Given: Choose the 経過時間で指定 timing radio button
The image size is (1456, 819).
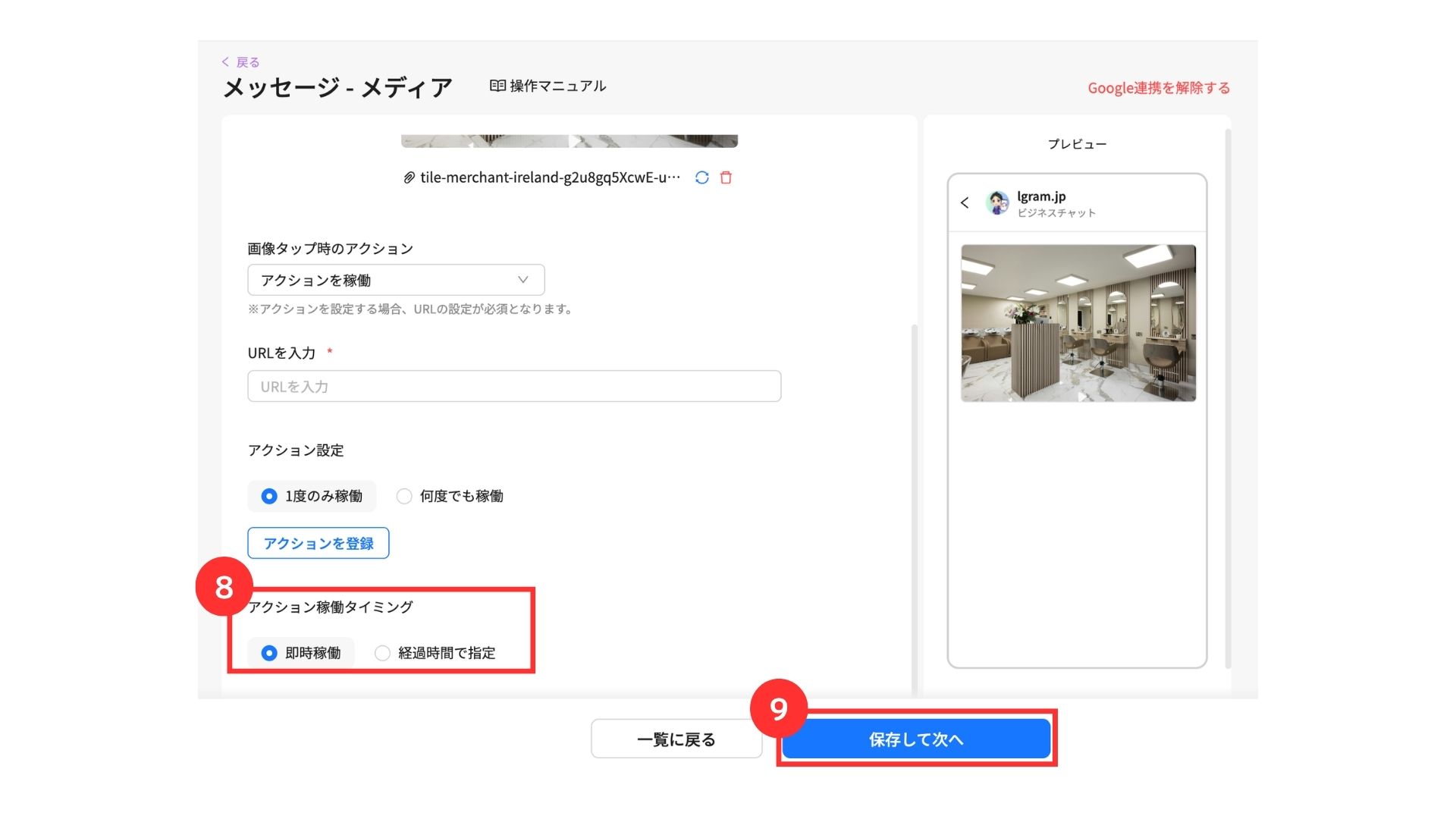Looking at the screenshot, I should 382,653.
